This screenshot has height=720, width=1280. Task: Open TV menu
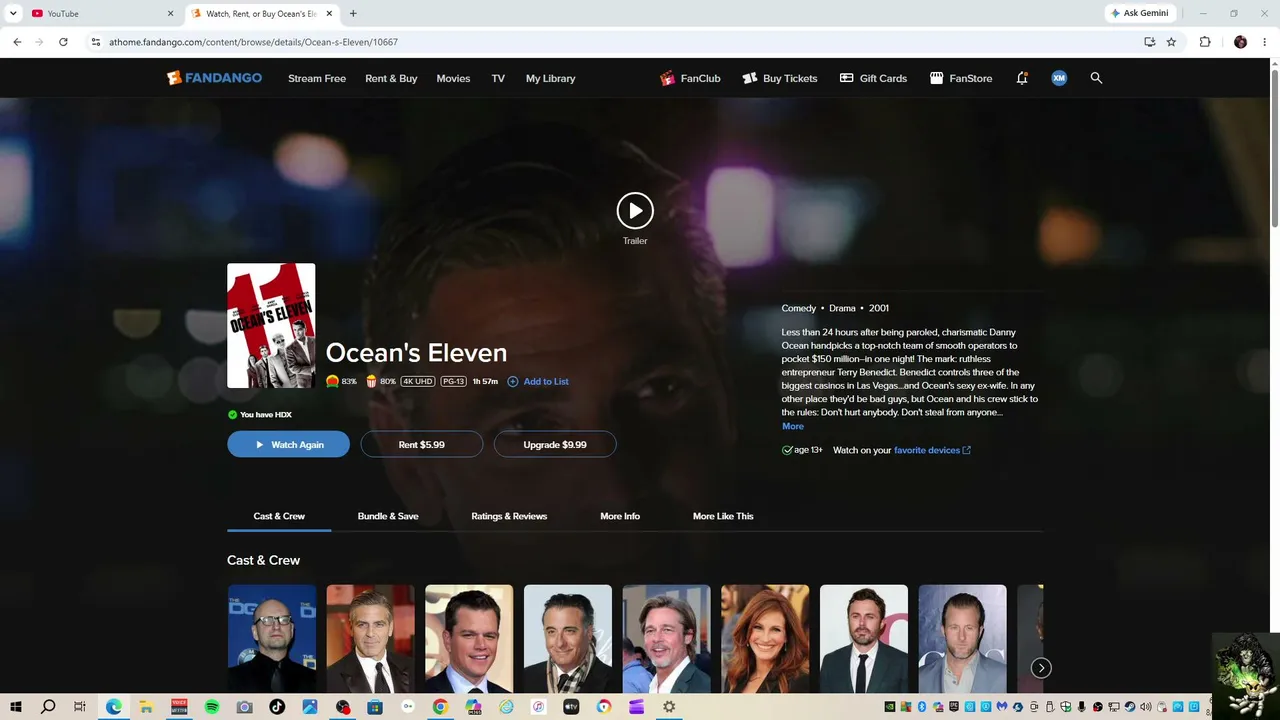coord(498,78)
